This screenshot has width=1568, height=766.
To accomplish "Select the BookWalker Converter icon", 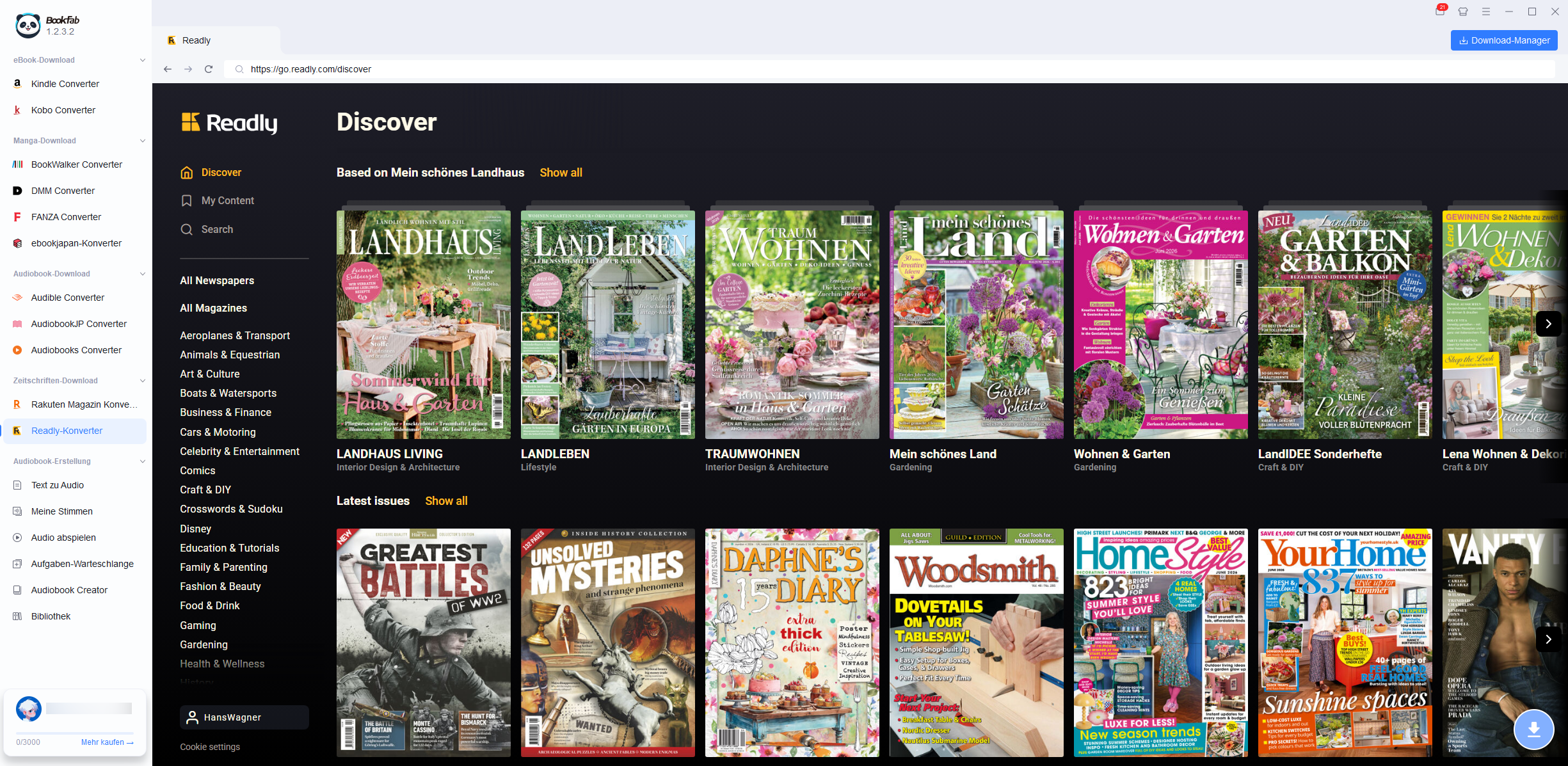I will tap(17, 164).
